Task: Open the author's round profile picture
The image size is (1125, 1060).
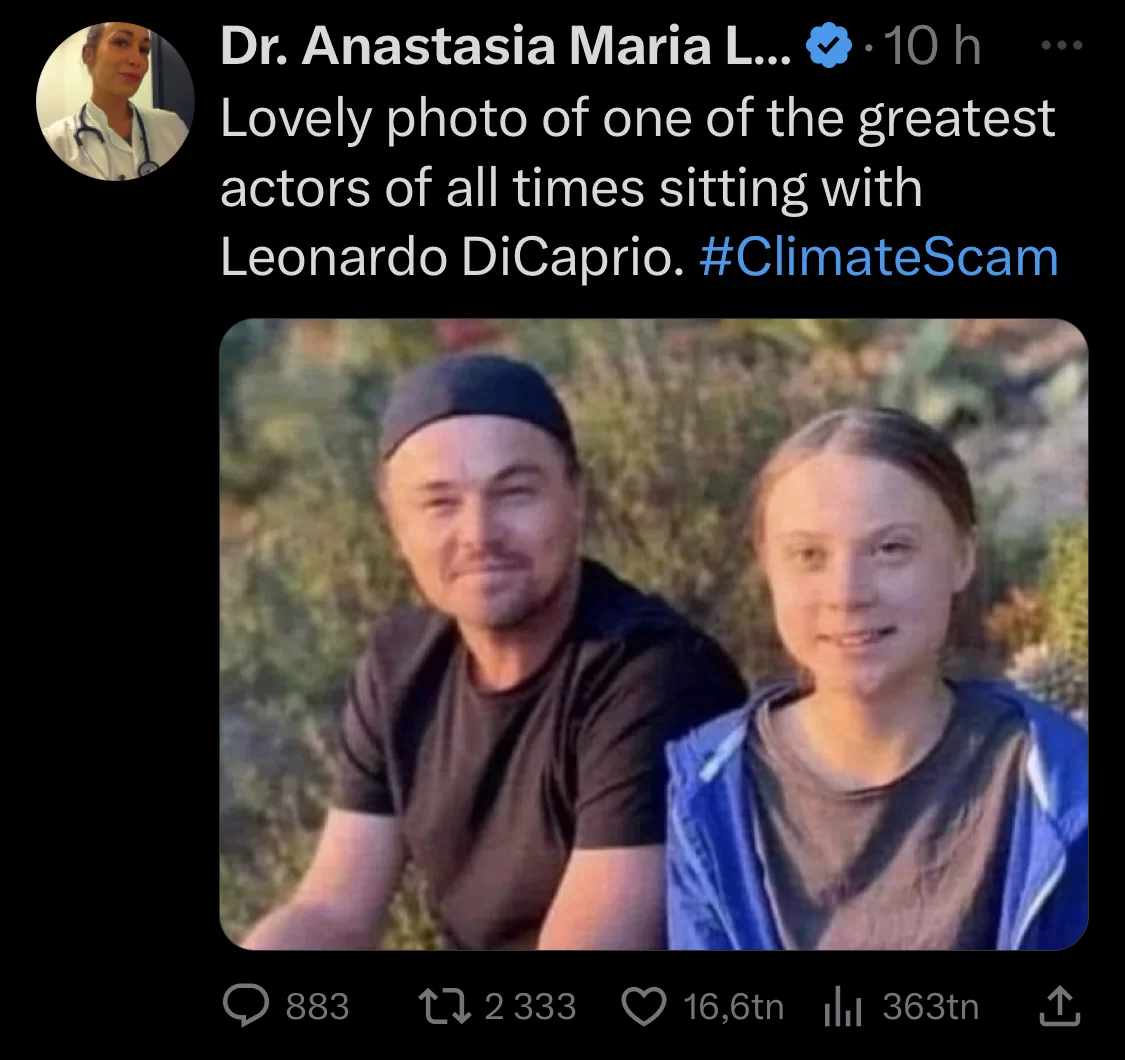Action: pos(115,101)
